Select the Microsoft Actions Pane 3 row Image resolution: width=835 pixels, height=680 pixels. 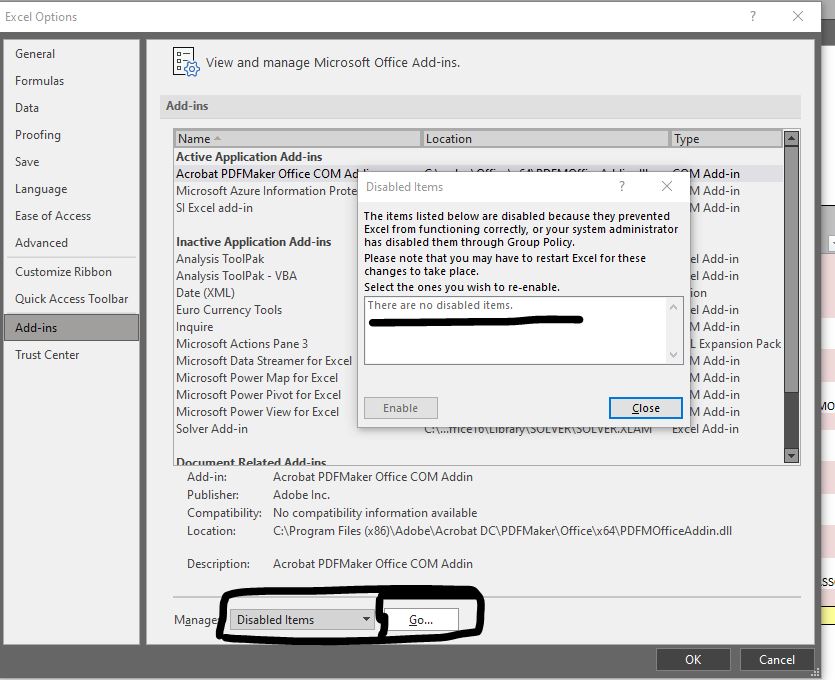pyautogui.click(x=267, y=345)
